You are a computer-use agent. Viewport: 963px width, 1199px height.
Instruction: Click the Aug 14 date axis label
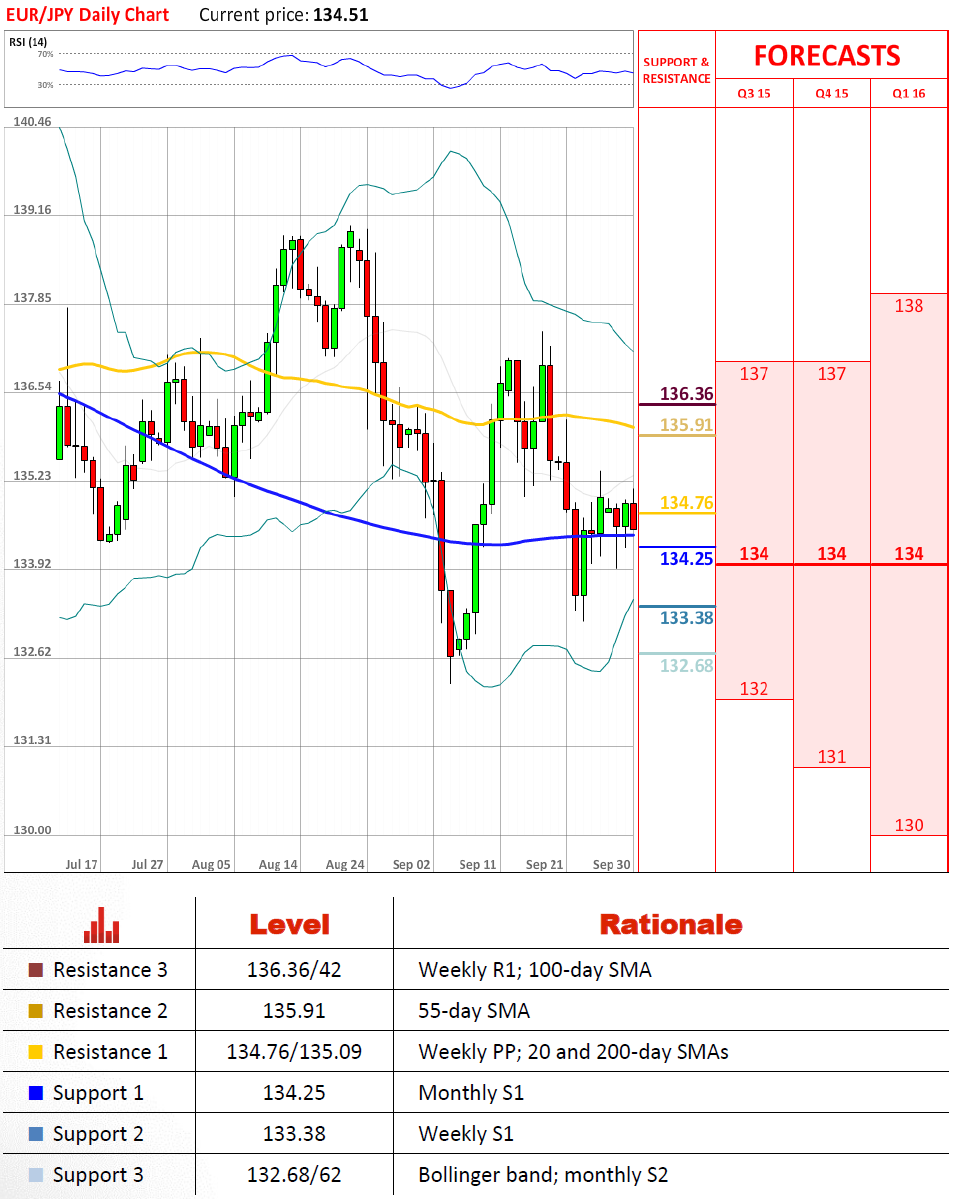tap(278, 864)
